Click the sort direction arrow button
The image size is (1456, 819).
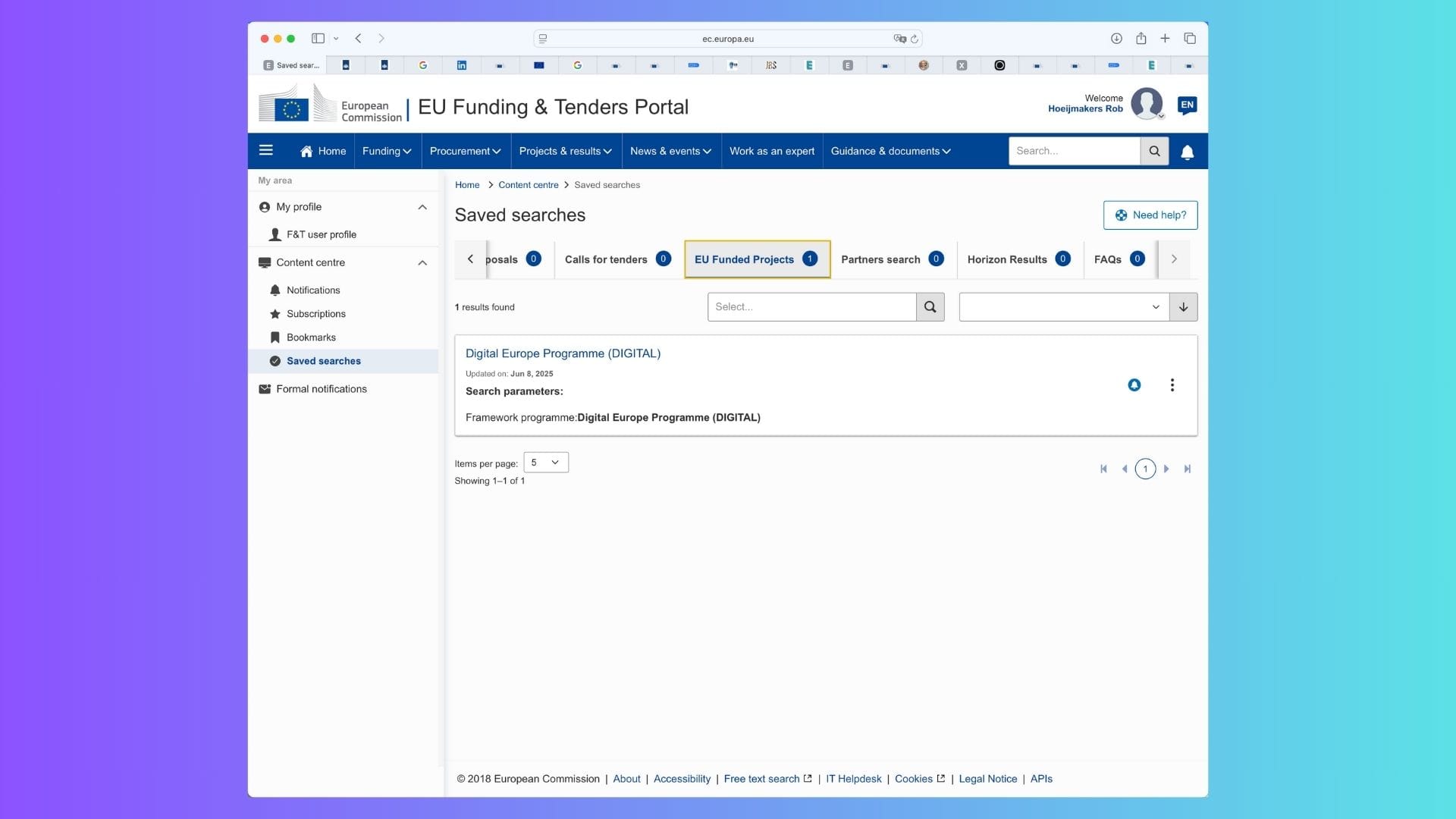pyautogui.click(x=1183, y=307)
